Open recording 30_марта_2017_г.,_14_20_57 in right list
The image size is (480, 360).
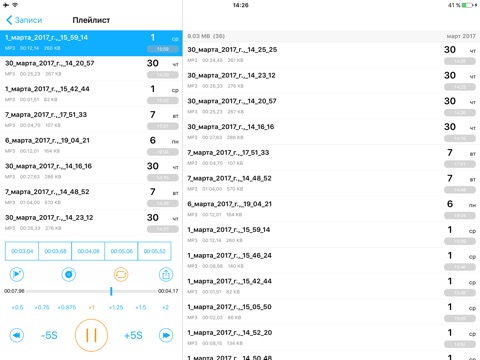[x=331, y=106]
